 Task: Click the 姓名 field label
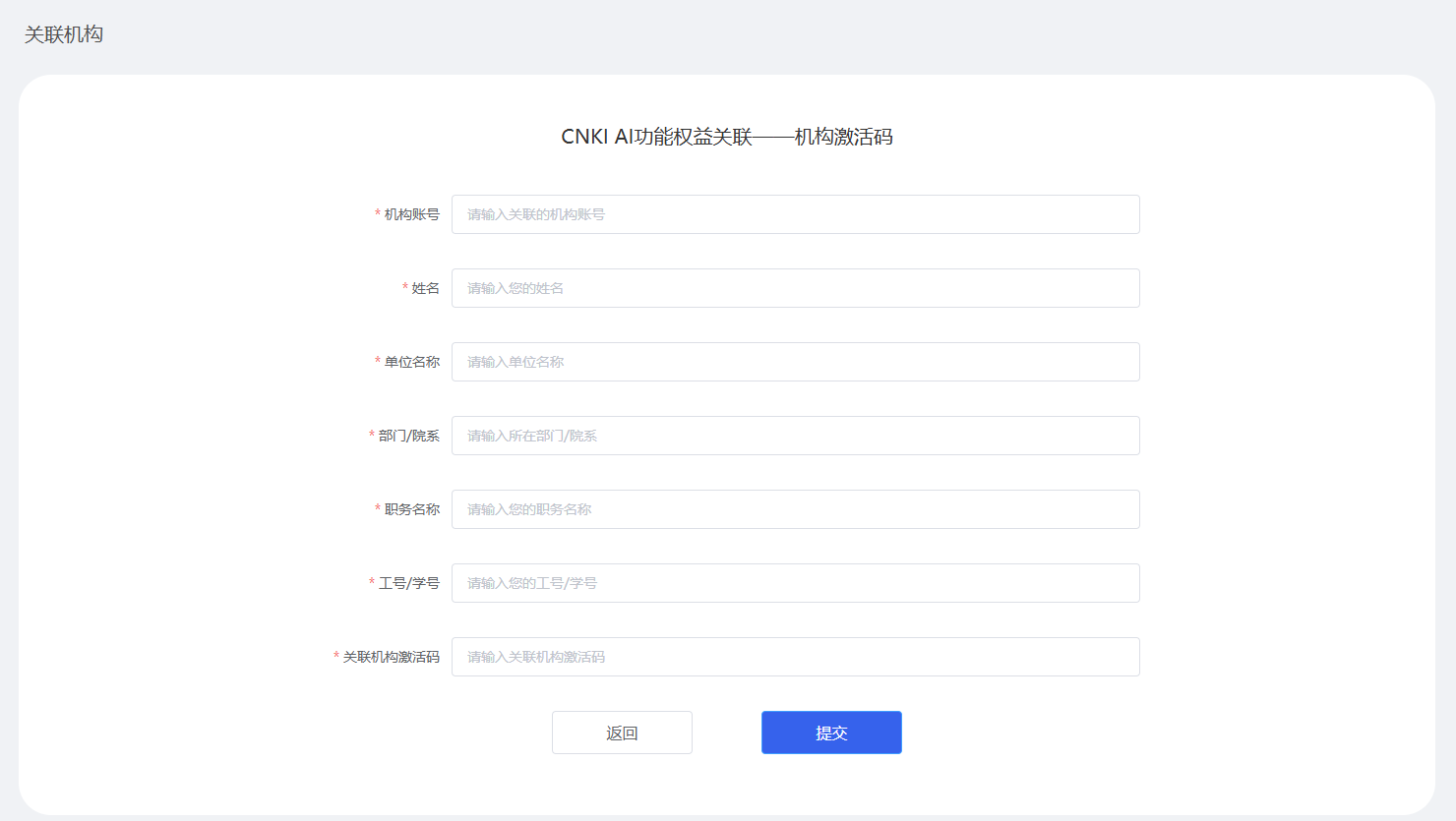(425, 288)
